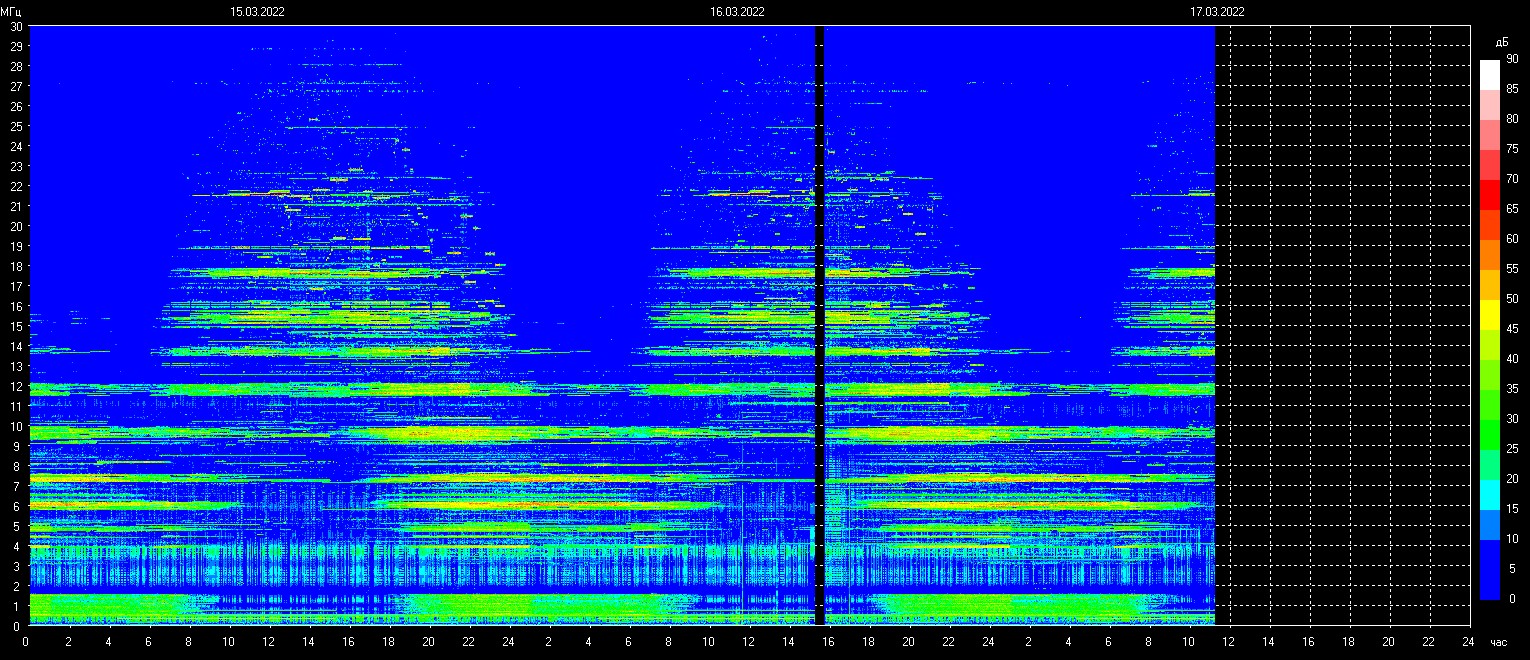Select the white swatch atop the dB scale

1490,74
